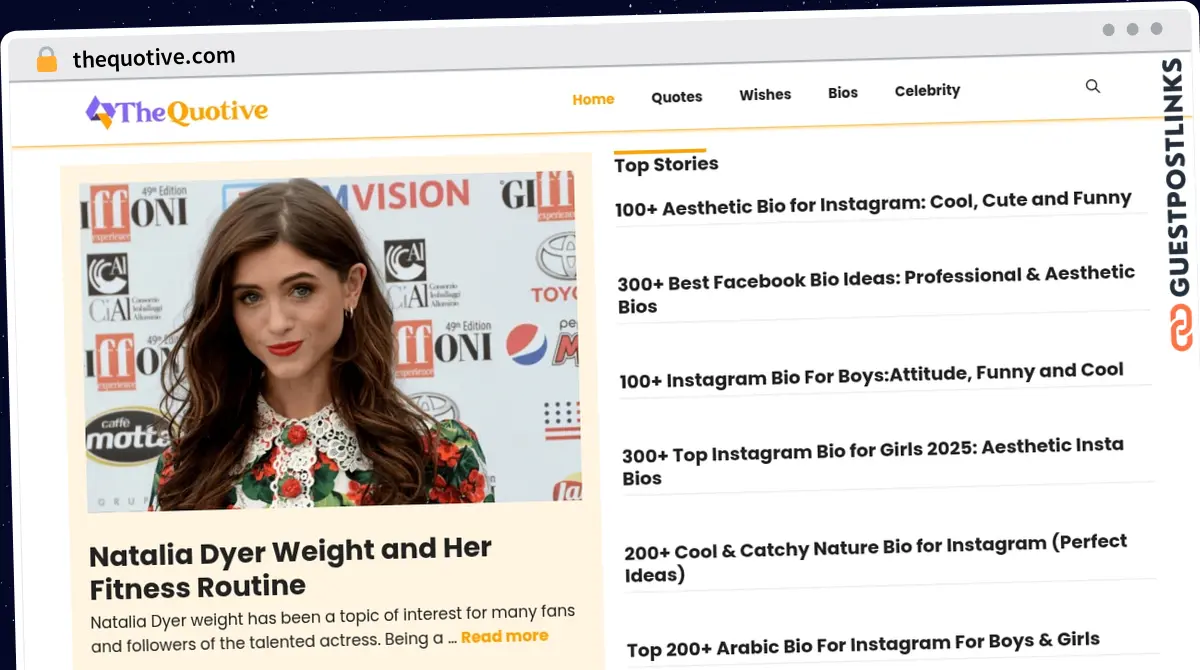Open 300+ Best Facebook Bio Ideas story
The image size is (1200, 670).
pyautogui.click(x=875, y=288)
